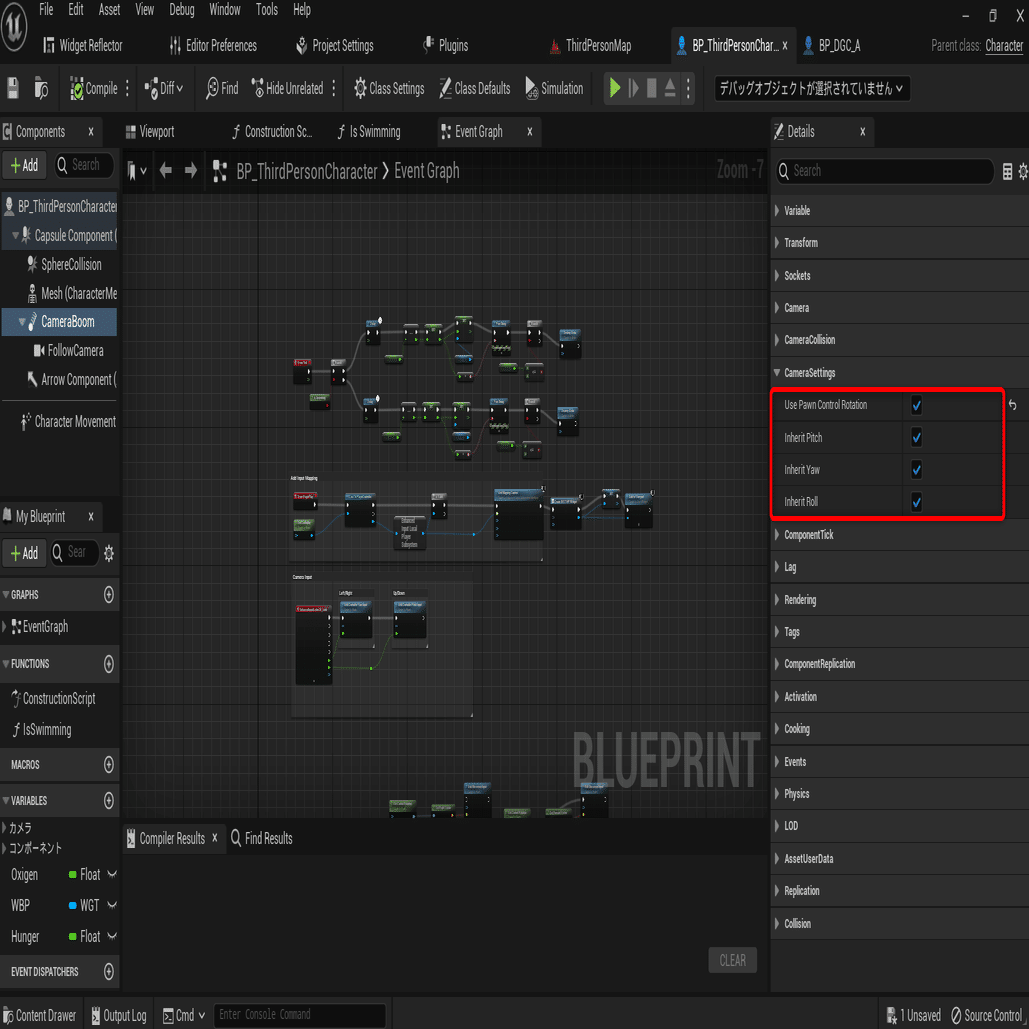Collapse the Capsule Component node
The width and height of the screenshot is (1029, 1029).
(15, 236)
